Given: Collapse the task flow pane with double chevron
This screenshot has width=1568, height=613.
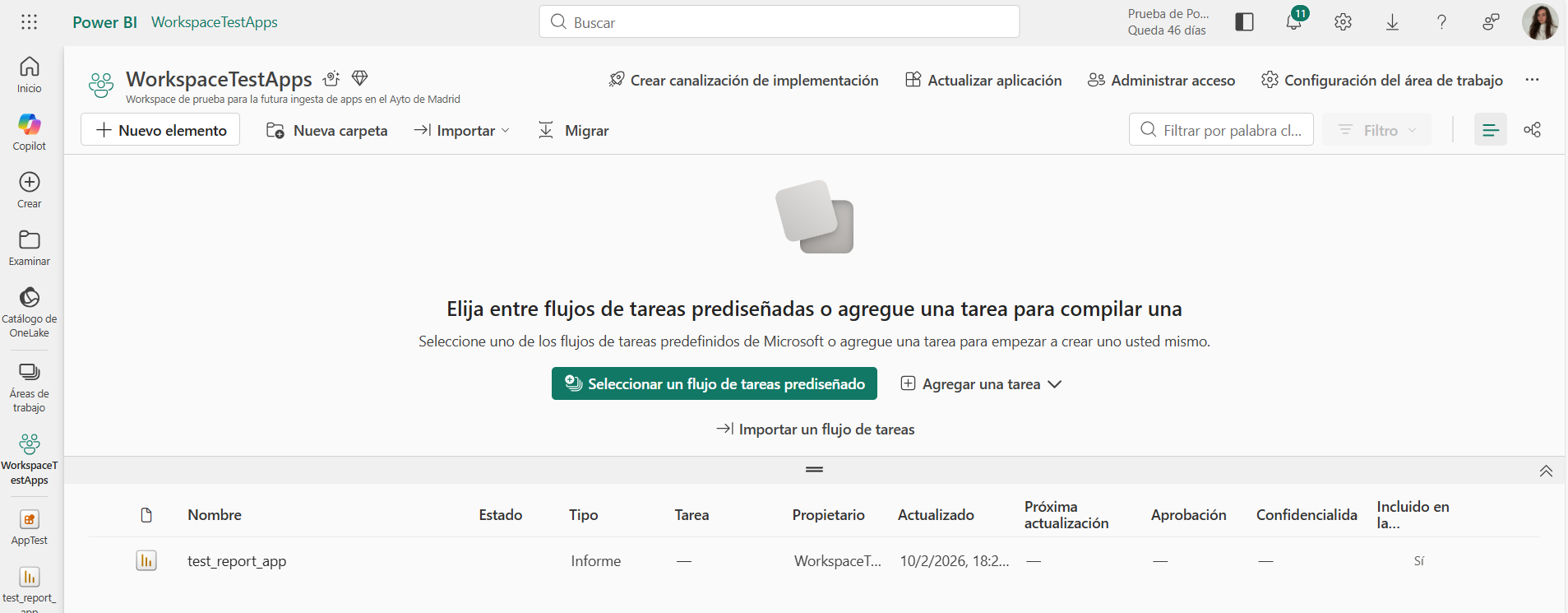Looking at the screenshot, I should click(1546, 471).
